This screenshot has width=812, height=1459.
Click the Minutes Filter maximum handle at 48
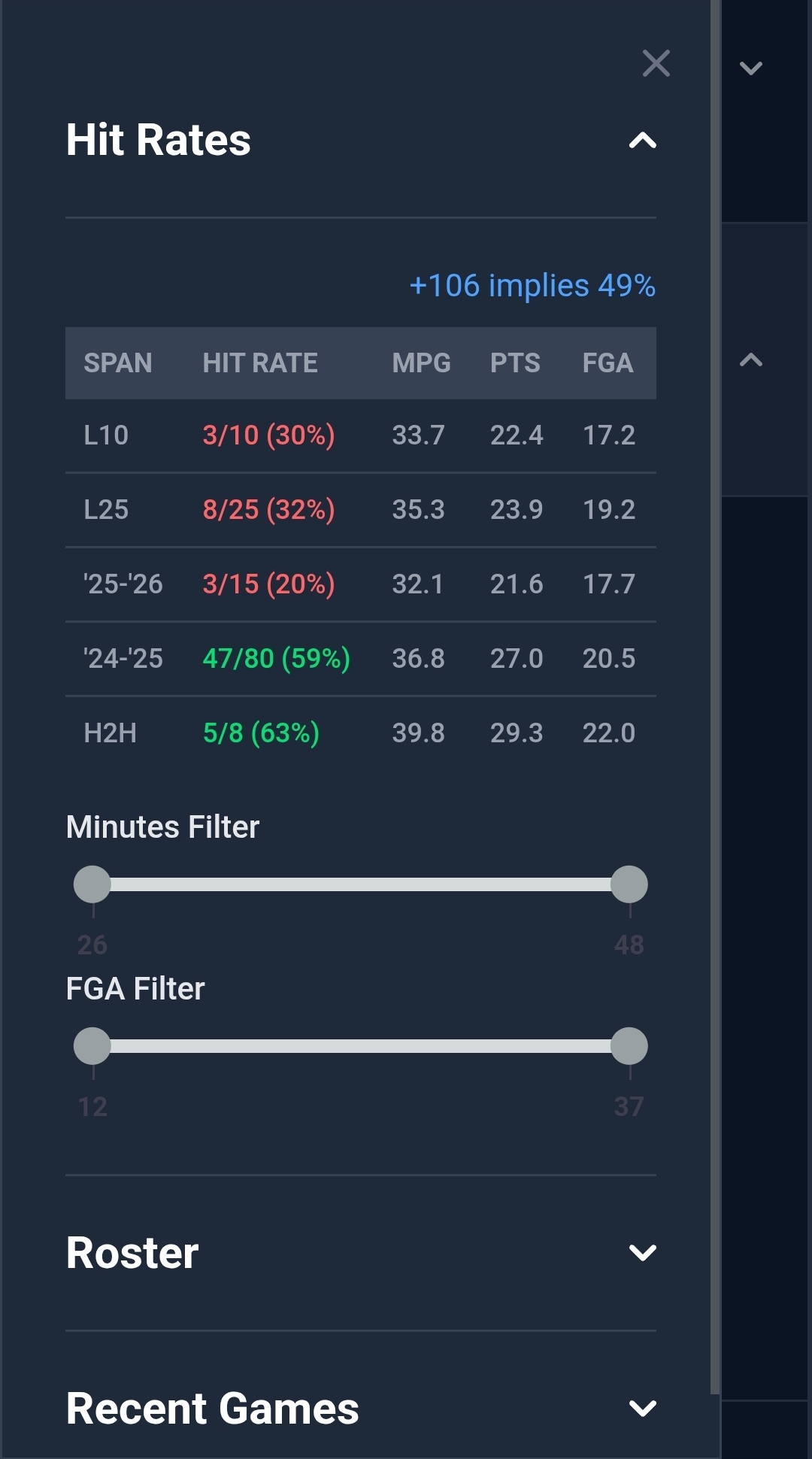click(x=629, y=885)
